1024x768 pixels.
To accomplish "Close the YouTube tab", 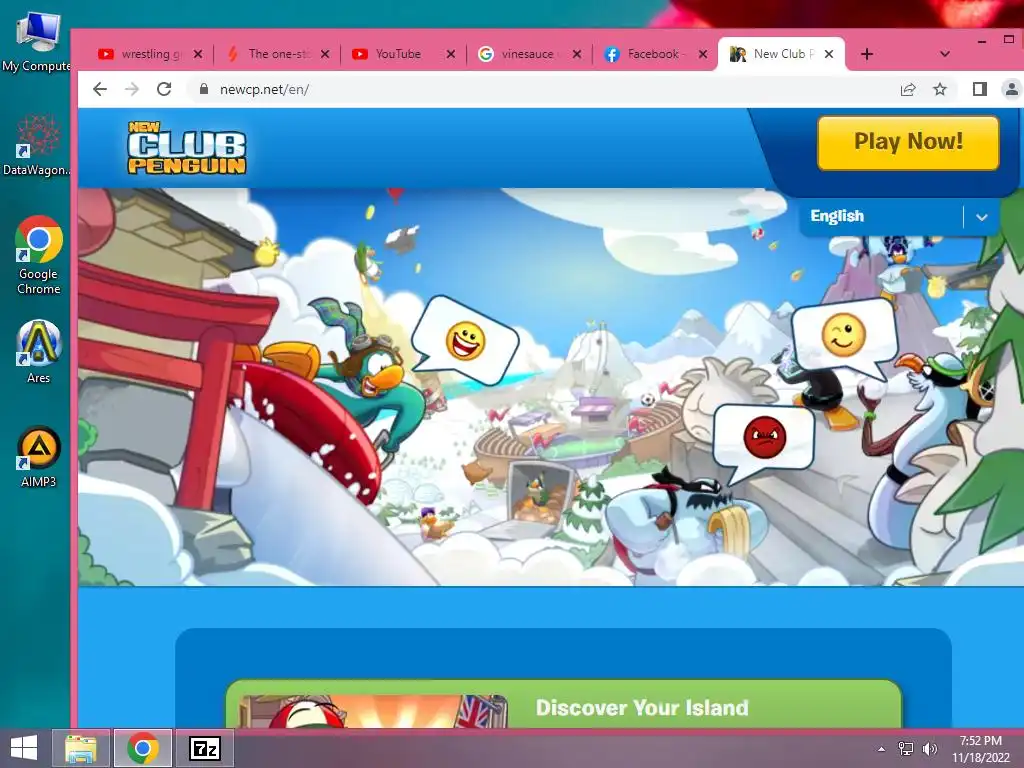I will point(451,54).
